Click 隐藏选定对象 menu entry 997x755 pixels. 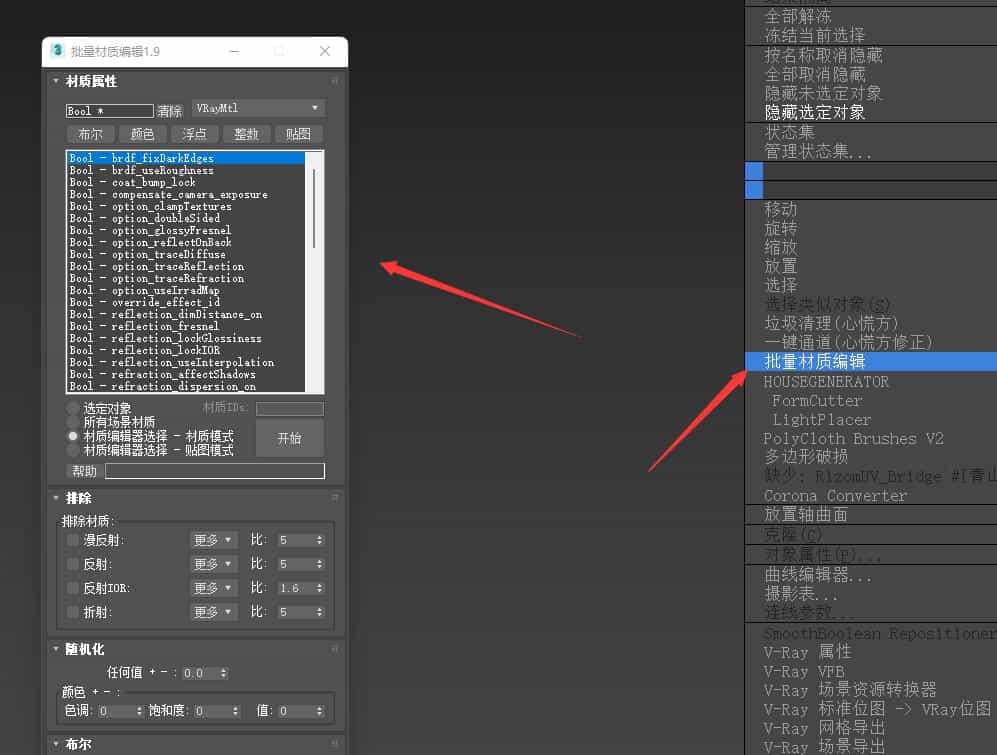tap(815, 113)
